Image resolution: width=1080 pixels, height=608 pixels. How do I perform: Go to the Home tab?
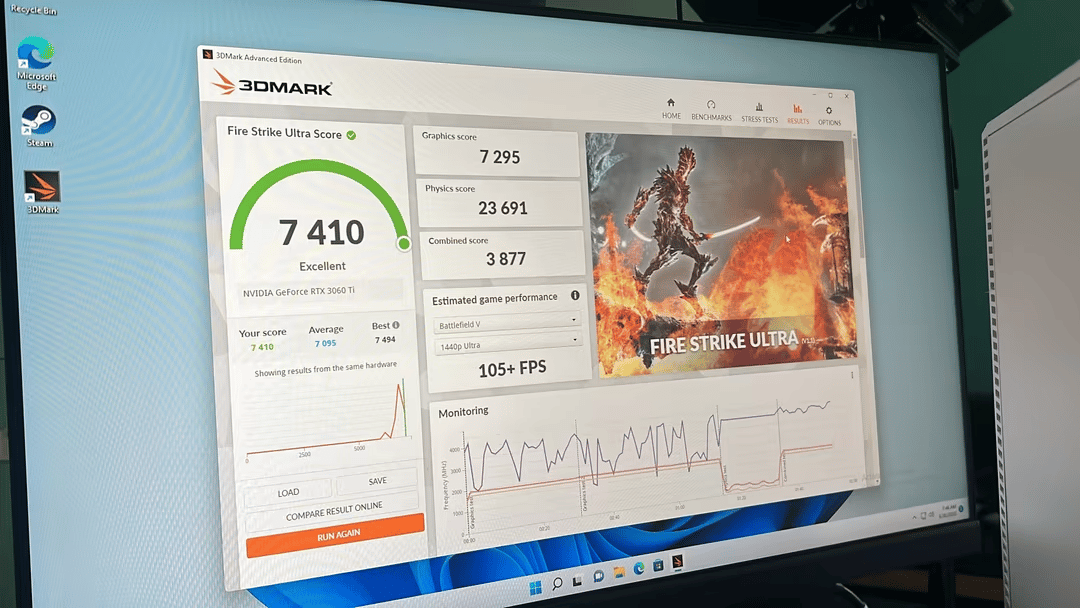pos(671,109)
